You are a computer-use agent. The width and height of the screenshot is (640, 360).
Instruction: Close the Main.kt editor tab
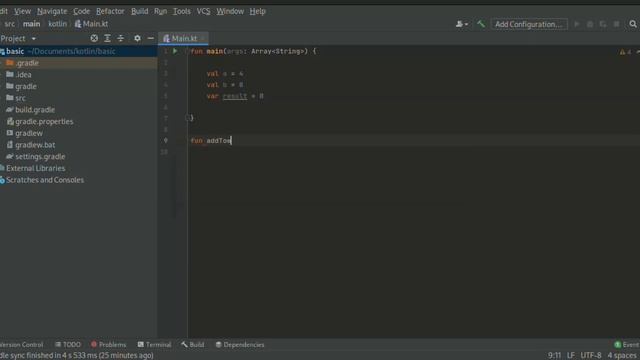(203, 38)
